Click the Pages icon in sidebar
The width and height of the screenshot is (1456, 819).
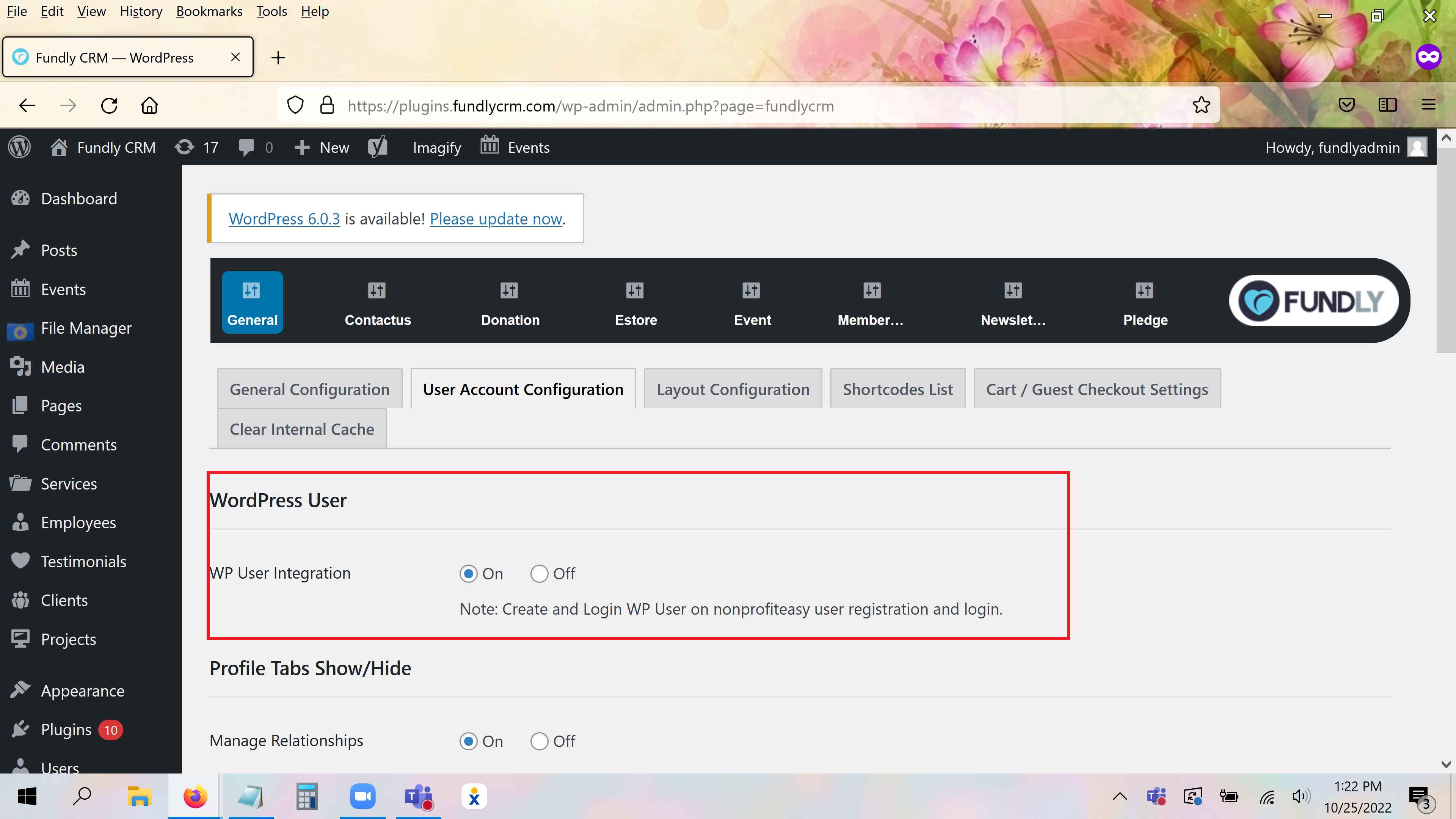pyautogui.click(x=21, y=406)
